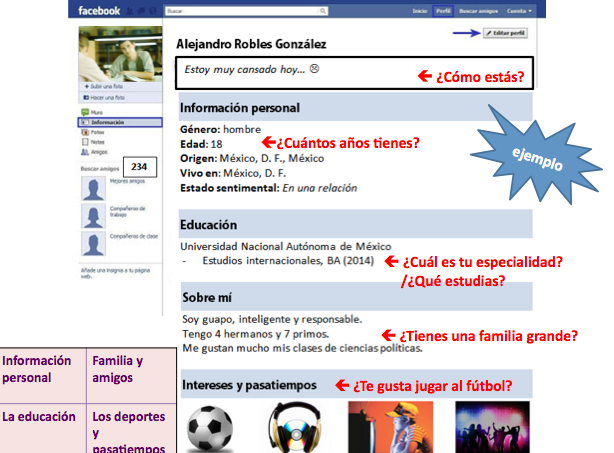
Task: Click the name Alejandro Robles González
Action: click(251, 44)
